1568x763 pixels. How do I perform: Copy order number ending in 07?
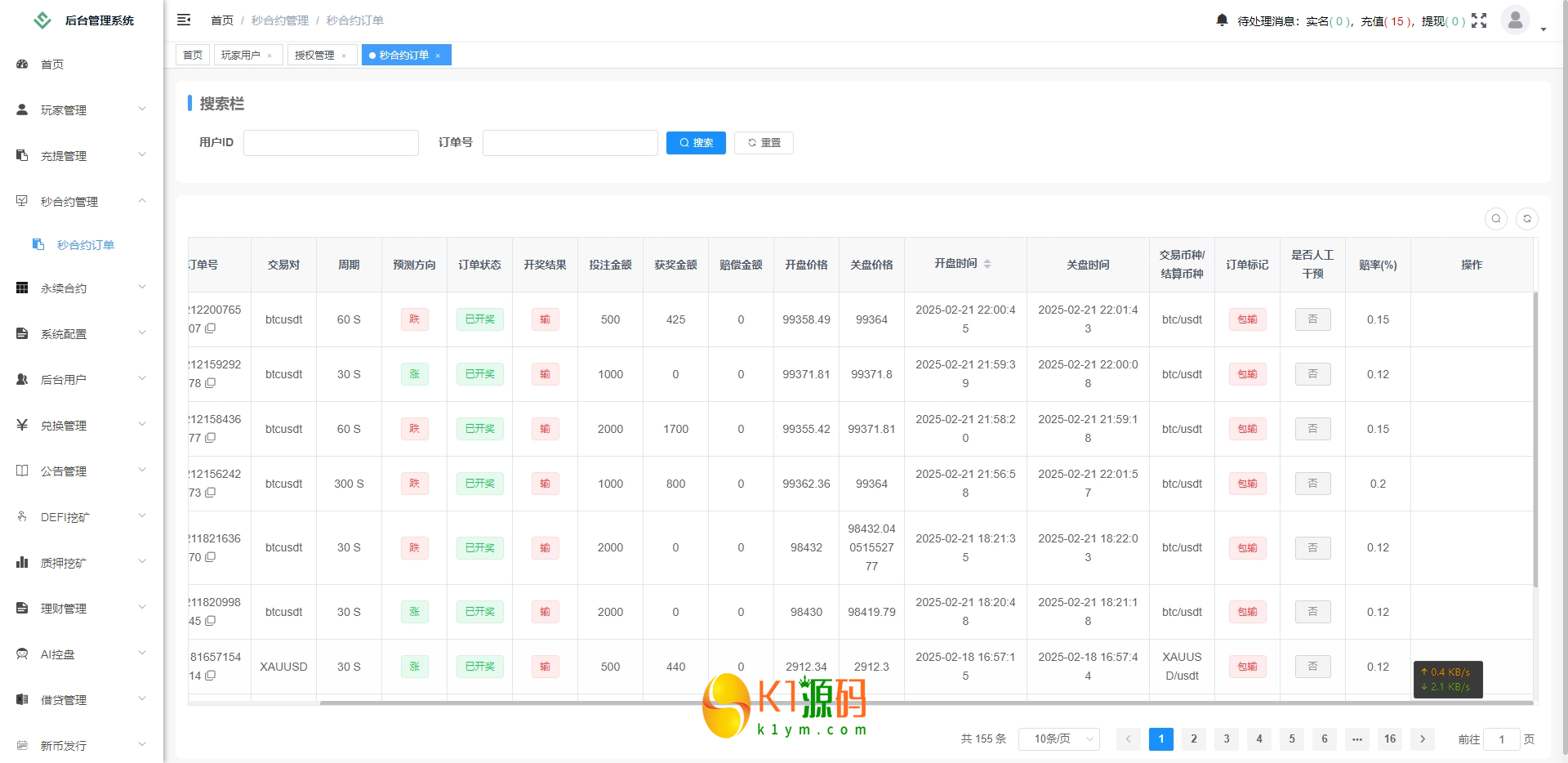tap(211, 328)
